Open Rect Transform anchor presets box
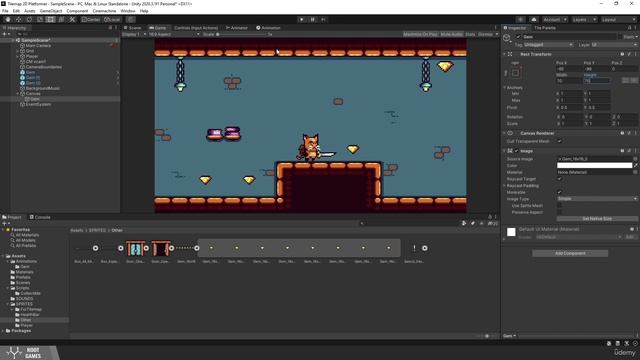This screenshot has width=640, height=360. coord(516,73)
